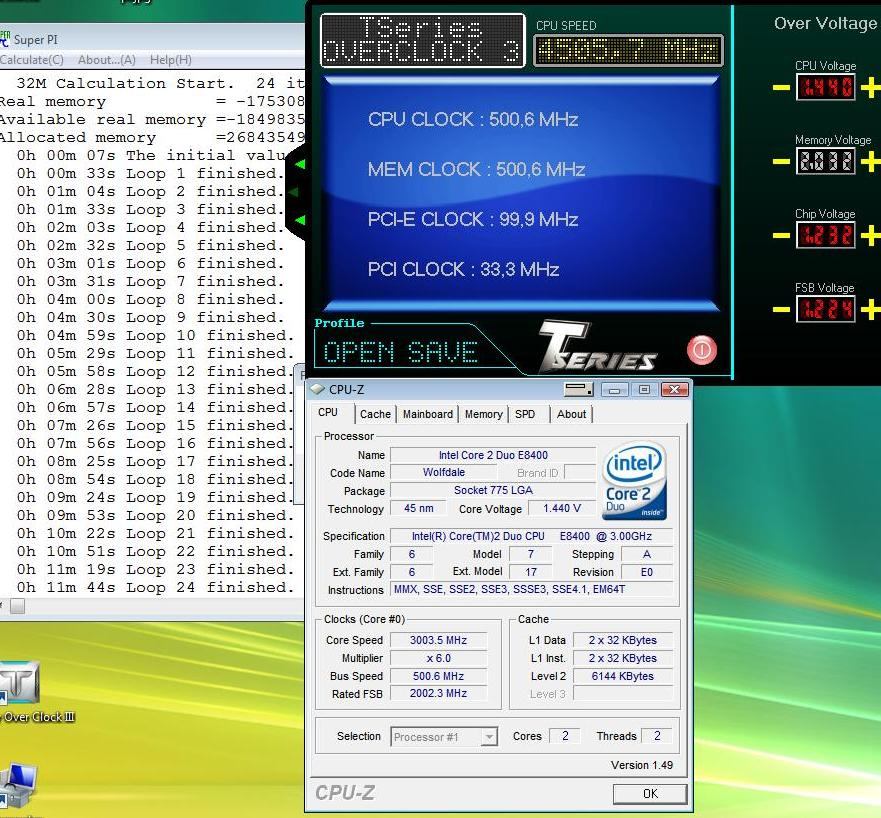The width and height of the screenshot is (881, 818).
Task: Click the Super PI horizontal scrollbar thumb
Action: pos(17,606)
